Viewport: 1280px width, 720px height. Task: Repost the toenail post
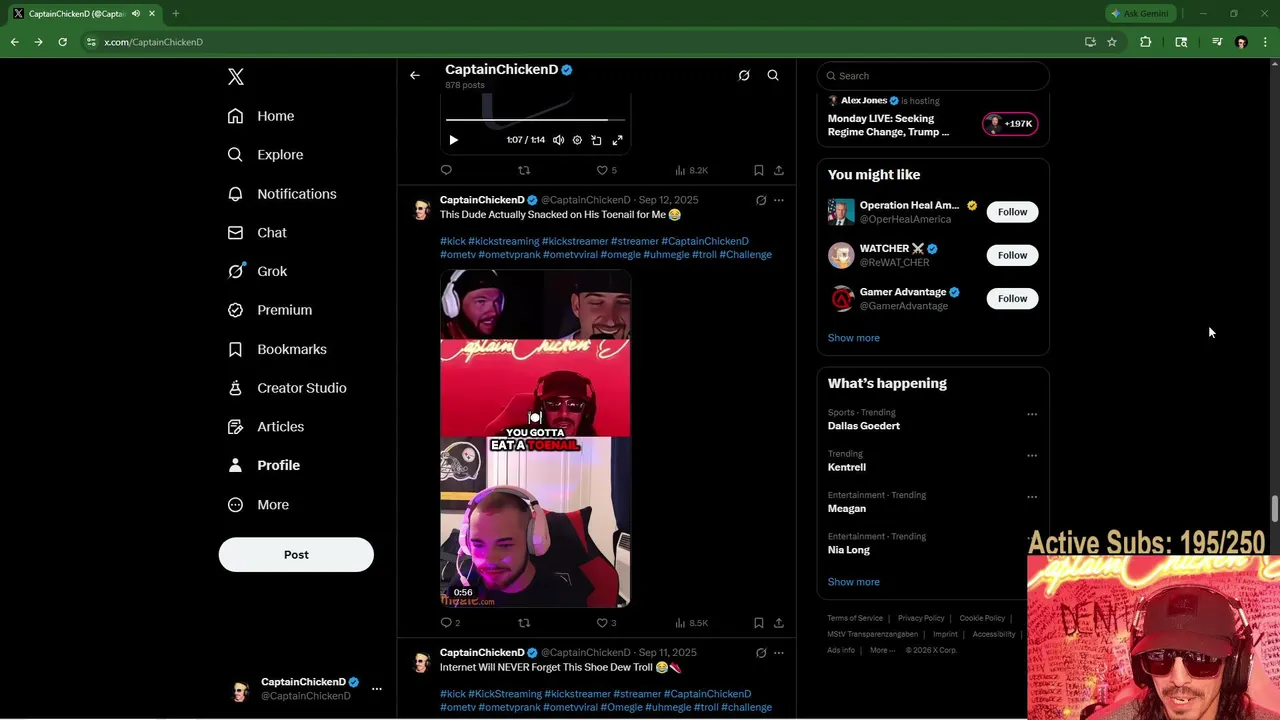tap(523, 623)
